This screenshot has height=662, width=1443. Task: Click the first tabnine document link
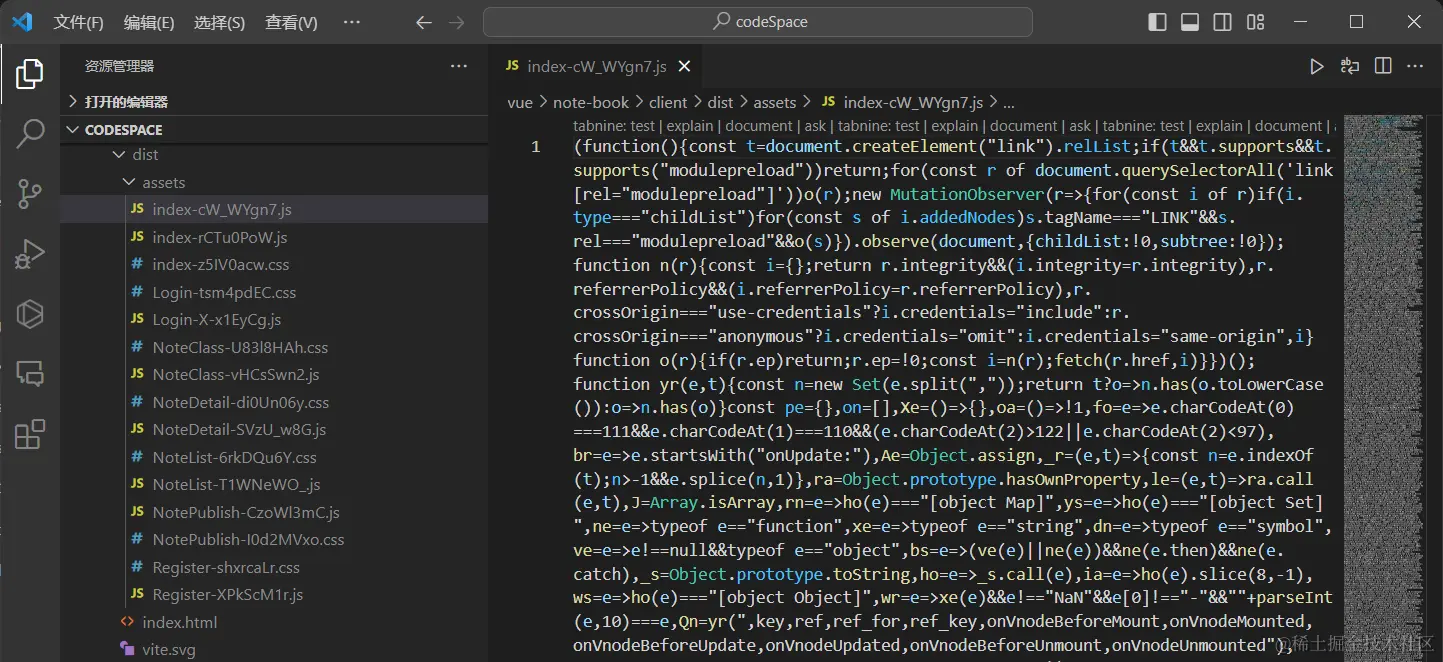[x=758, y=126]
